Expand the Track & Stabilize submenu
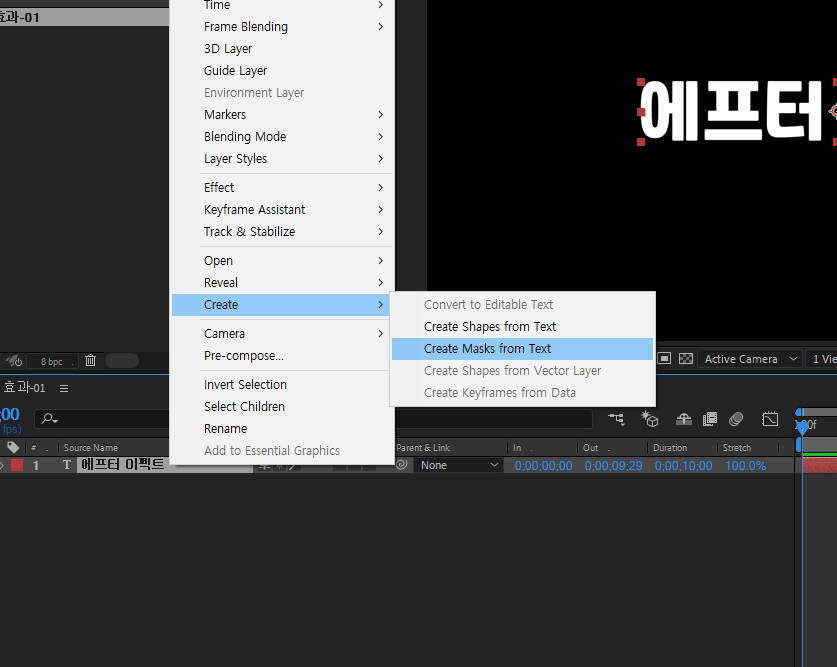The image size is (837, 667). (283, 232)
